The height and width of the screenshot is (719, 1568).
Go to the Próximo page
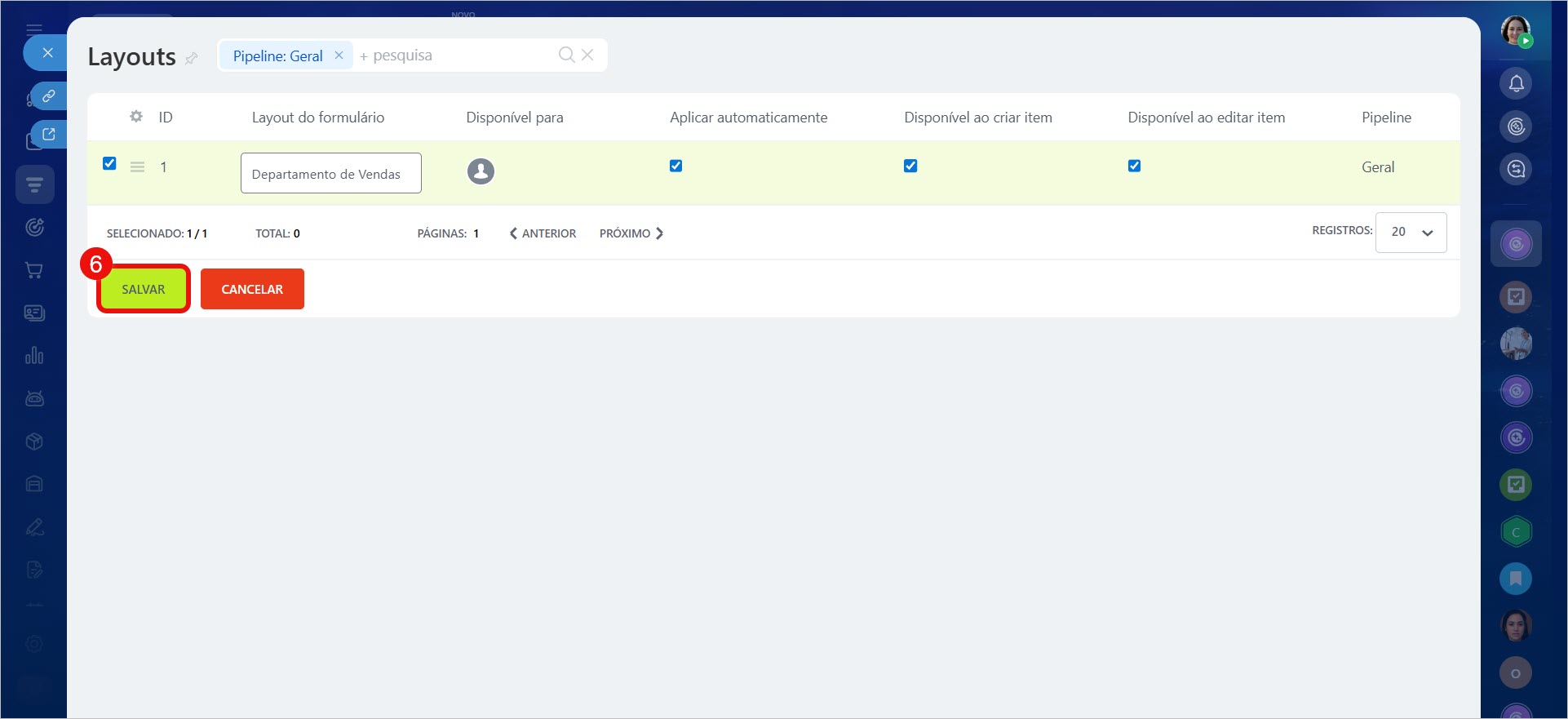pos(631,233)
